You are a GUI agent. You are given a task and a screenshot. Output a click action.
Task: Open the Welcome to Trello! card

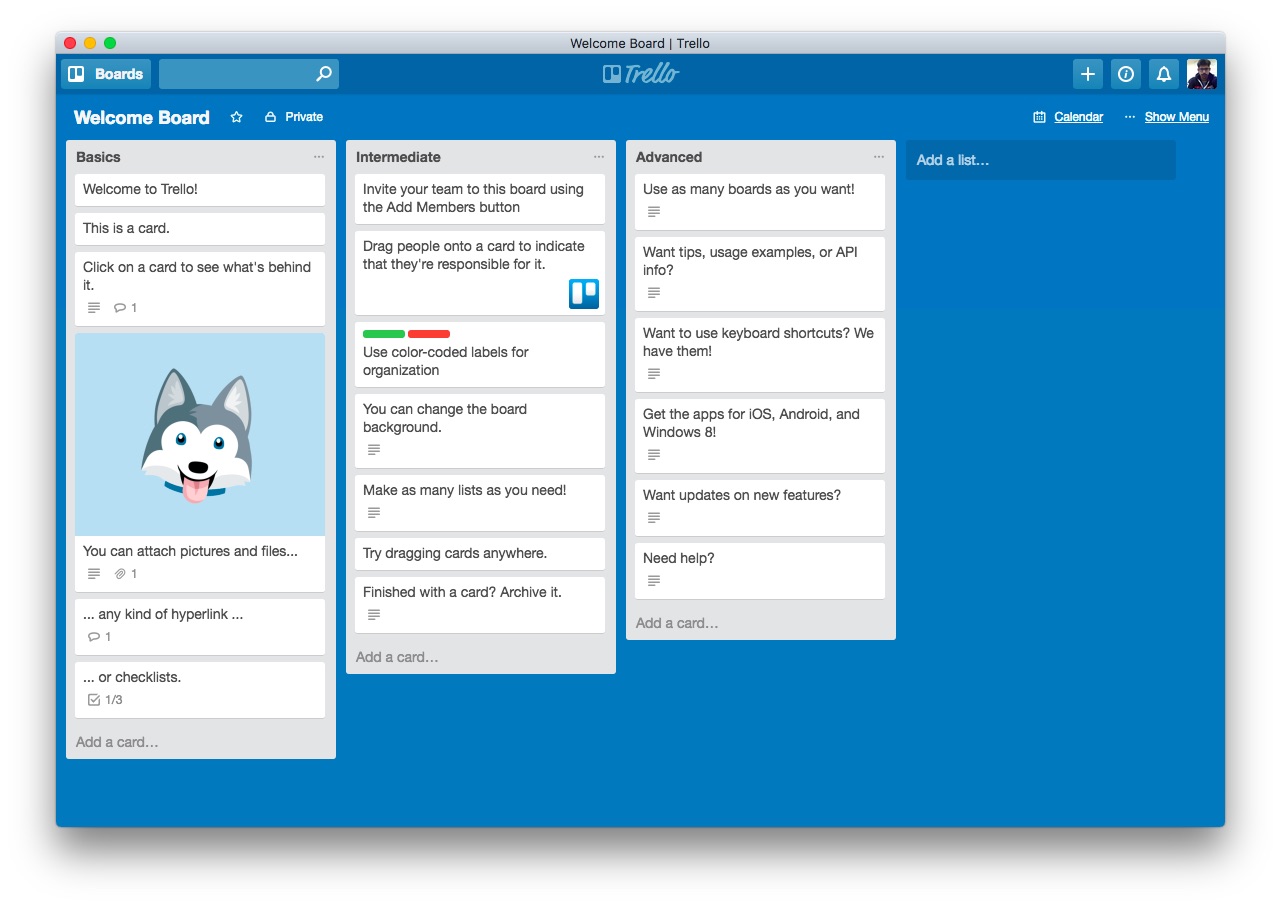click(x=200, y=190)
